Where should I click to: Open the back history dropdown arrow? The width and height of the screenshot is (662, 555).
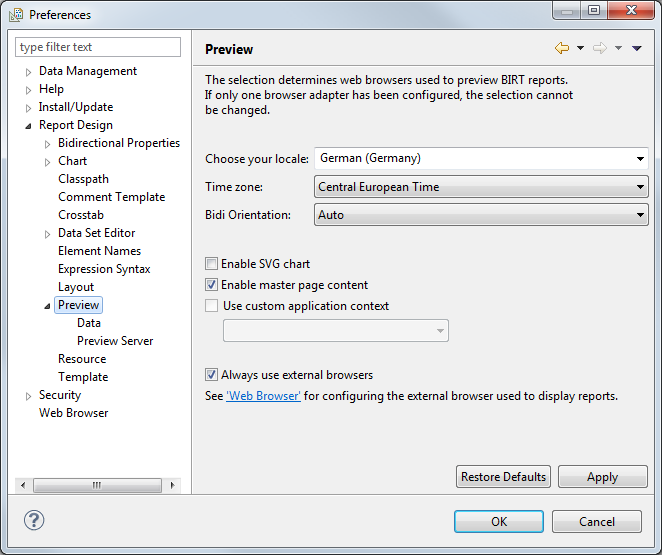[580, 48]
